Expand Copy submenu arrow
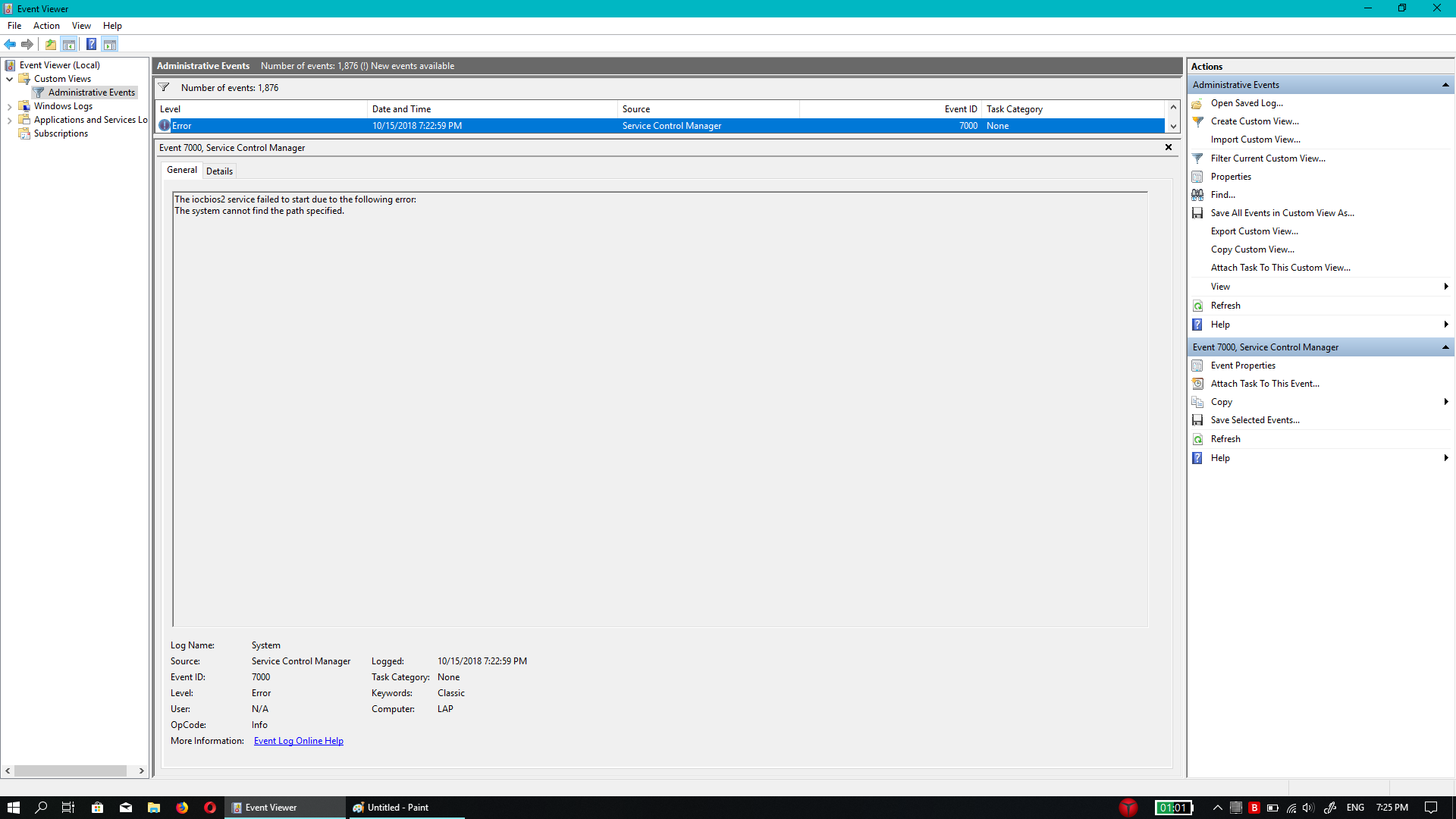The image size is (1456, 819). point(1446,402)
